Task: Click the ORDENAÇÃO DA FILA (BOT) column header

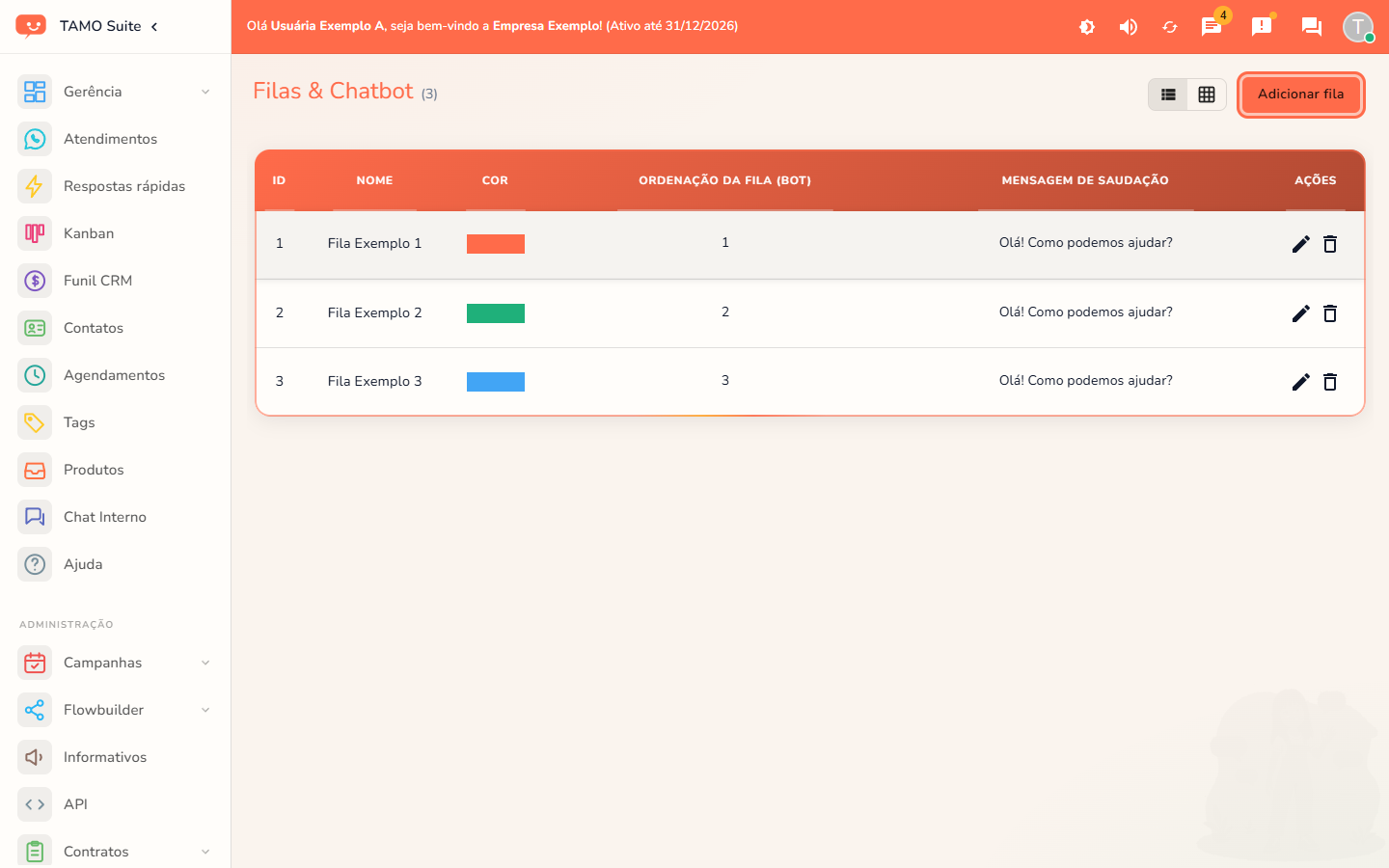Action: point(724,180)
